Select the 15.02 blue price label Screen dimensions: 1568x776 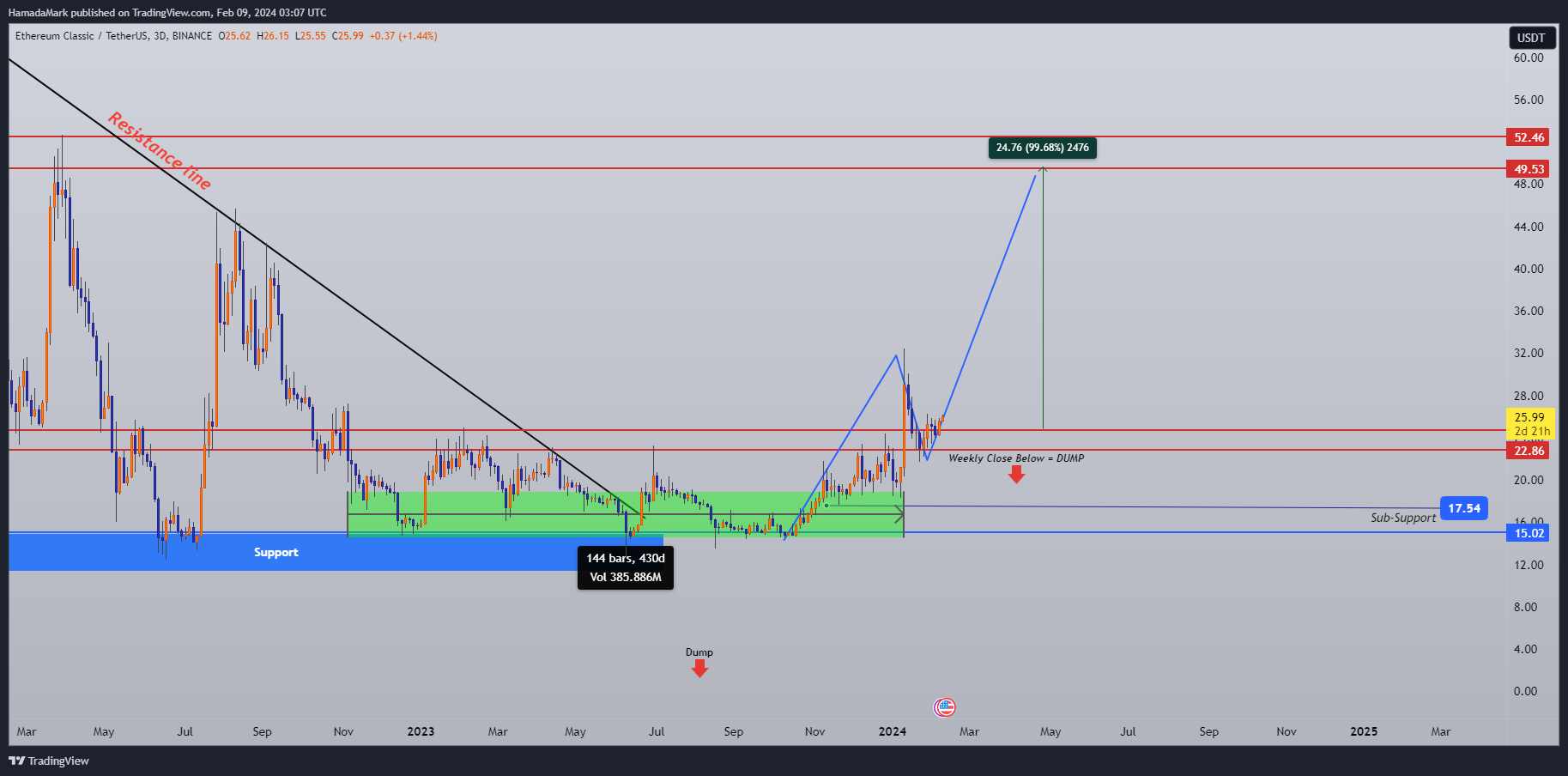(x=1529, y=533)
